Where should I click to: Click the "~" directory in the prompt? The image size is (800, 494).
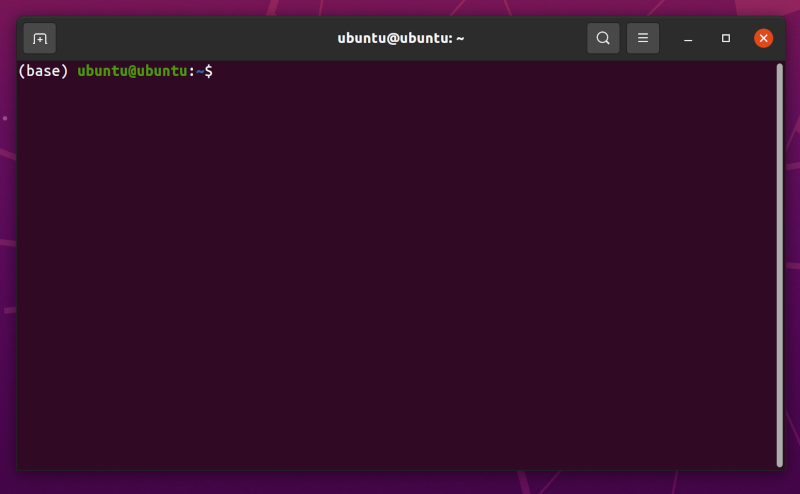coord(199,71)
